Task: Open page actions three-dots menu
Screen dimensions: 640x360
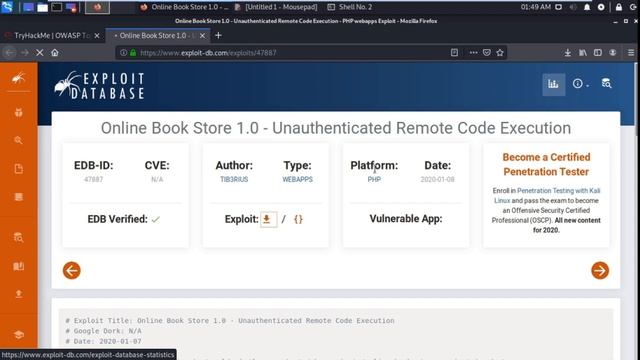Action: pos(473,53)
